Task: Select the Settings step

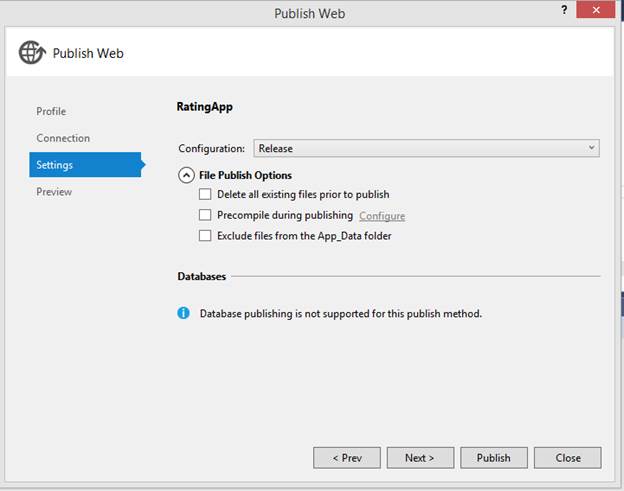Action: tap(55, 165)
